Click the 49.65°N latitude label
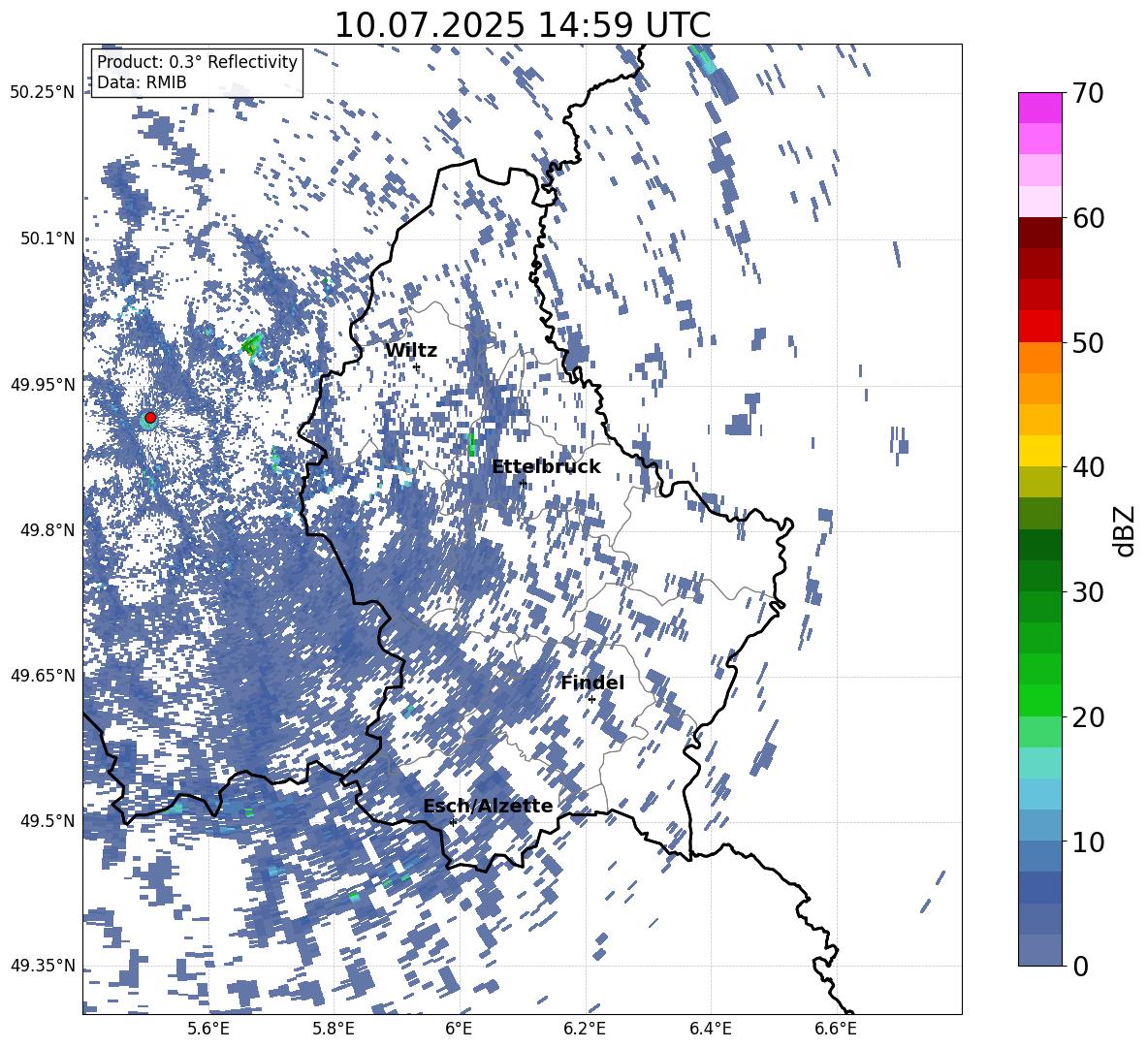Screen dimensions: 1148x1048 (x=43, y=675)
